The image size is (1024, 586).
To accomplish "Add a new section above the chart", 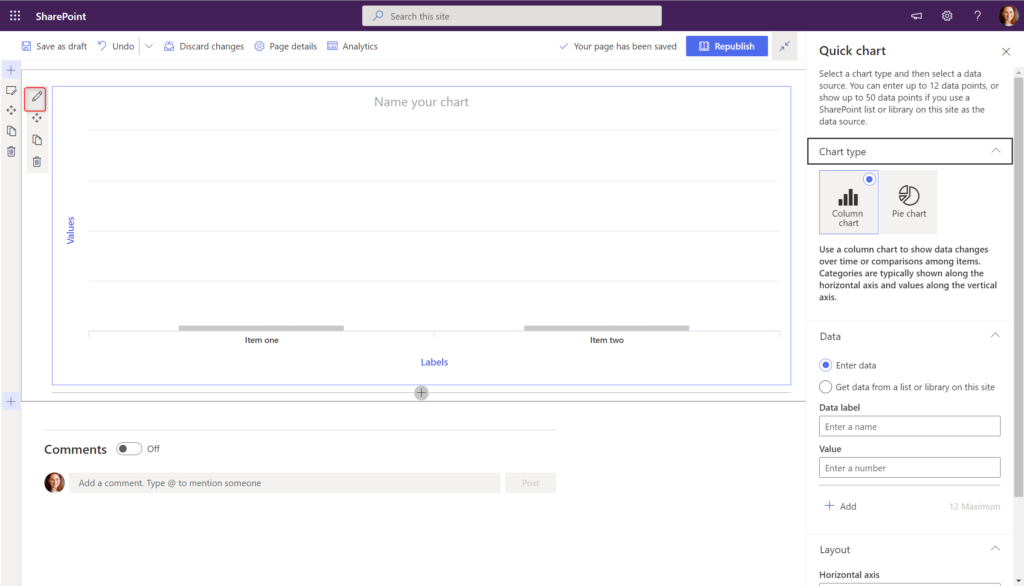I will click(11, 70).
